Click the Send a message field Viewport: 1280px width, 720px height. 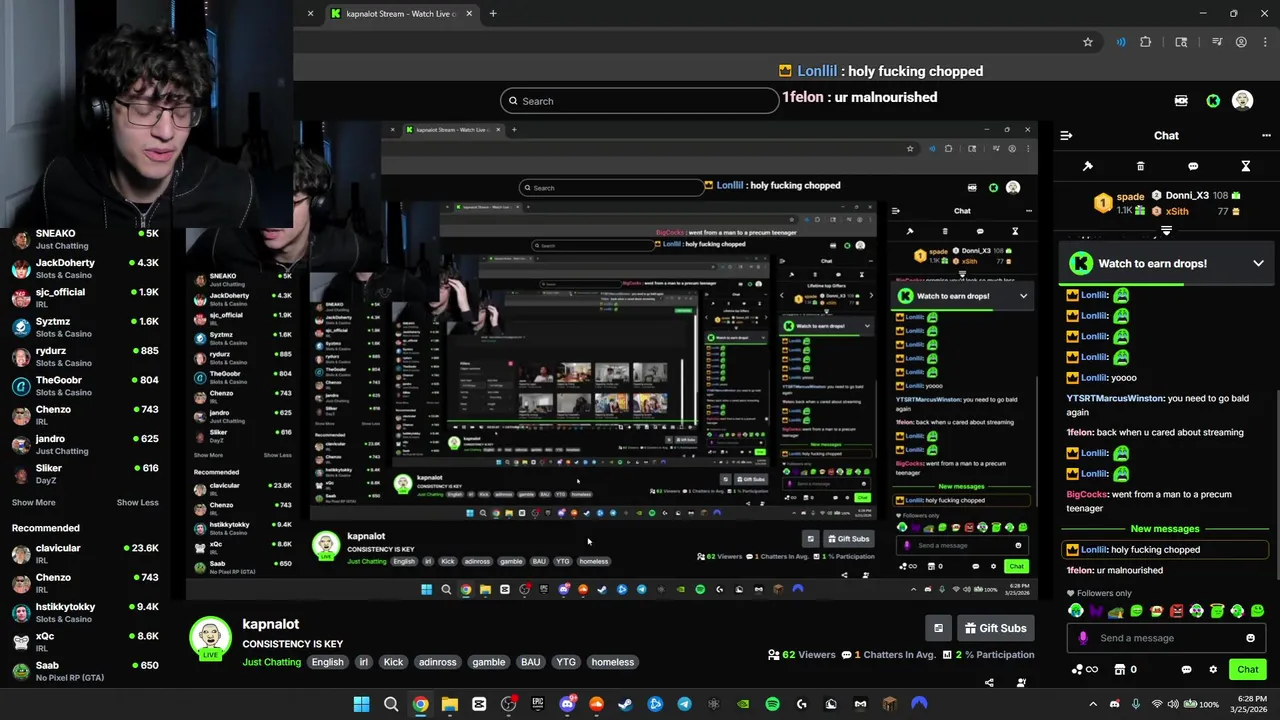(x=1165, y=638)
